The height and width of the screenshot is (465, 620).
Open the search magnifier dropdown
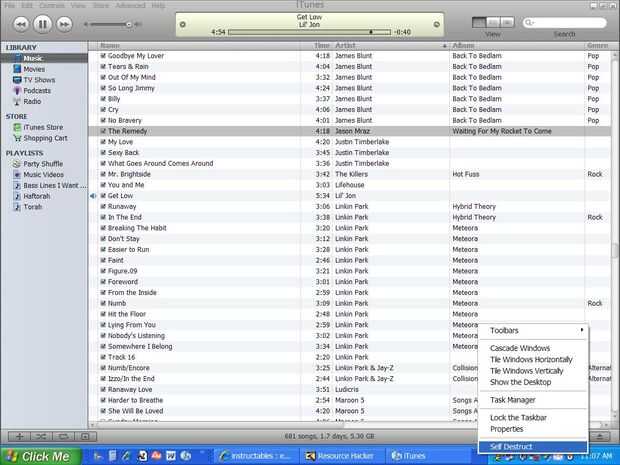(529, 23)
